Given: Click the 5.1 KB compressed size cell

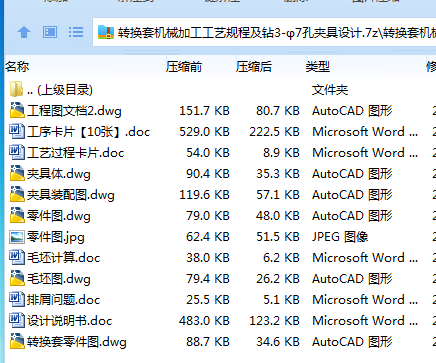Looking at the screenshot, I should click(281, 300).
